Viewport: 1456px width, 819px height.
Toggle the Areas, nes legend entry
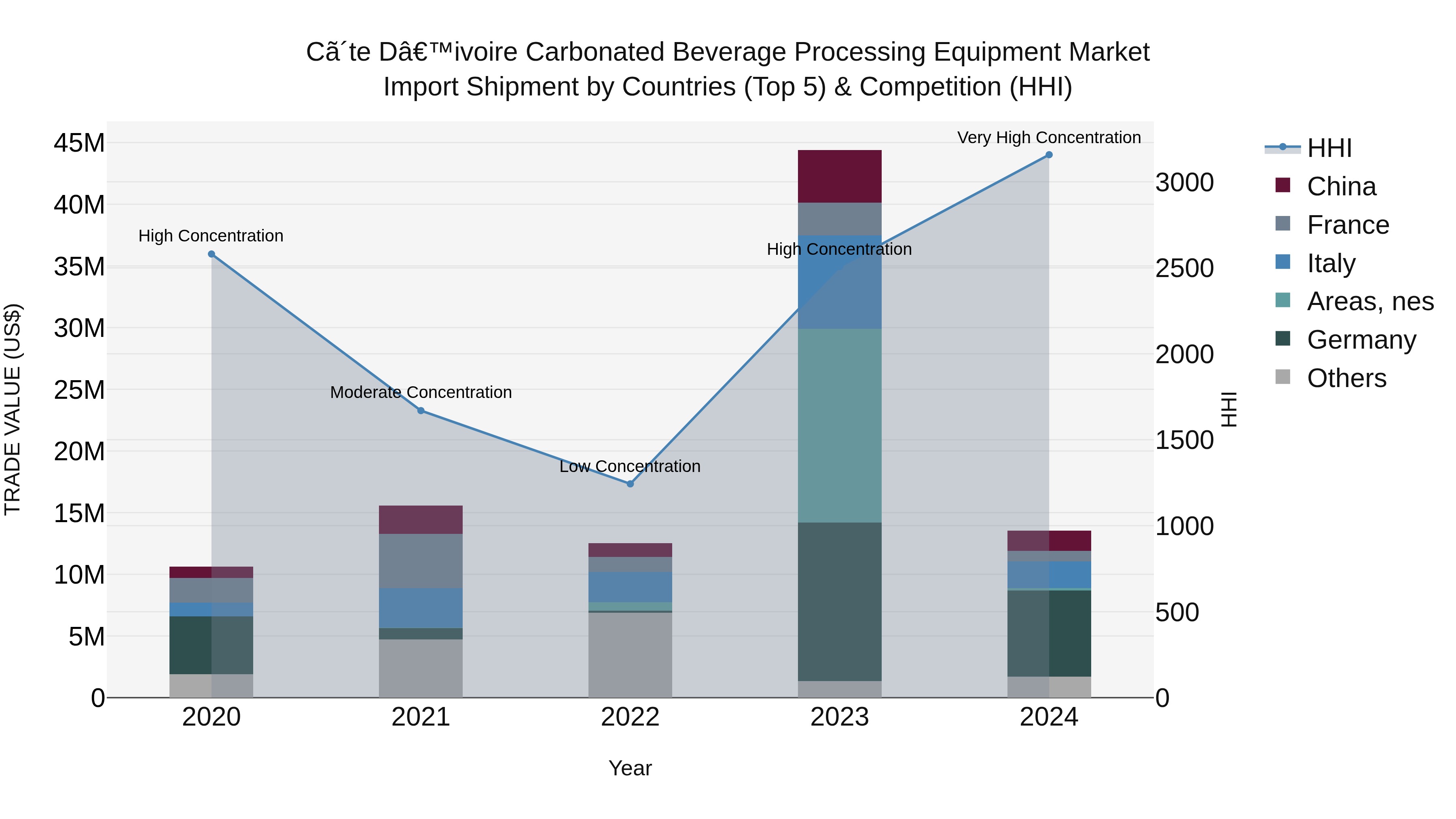pos(1354,301)
